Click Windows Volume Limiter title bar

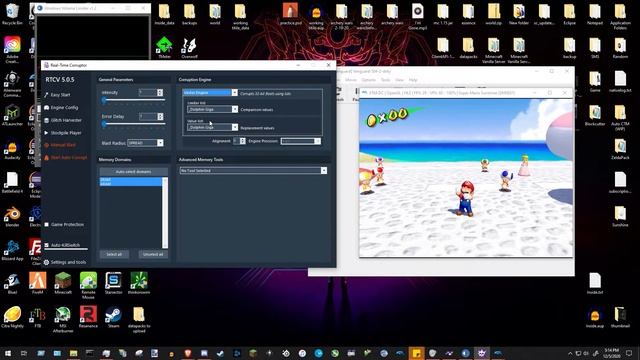tap(92, 8)
